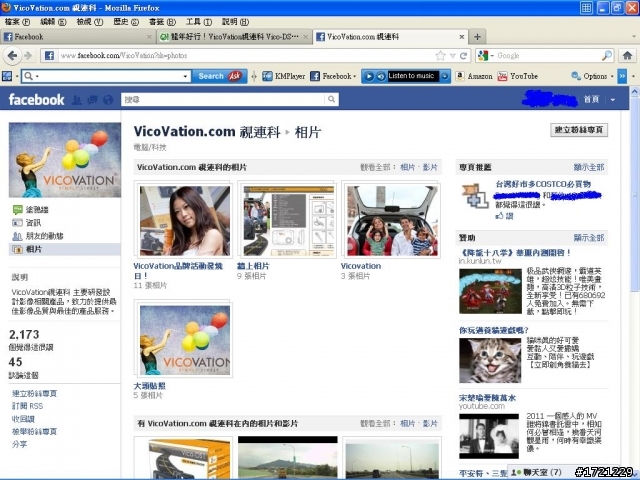Screen dimensions: 640x480
Task: Open the VicoVation品牌活動 album link
Action: click(178, 271)
